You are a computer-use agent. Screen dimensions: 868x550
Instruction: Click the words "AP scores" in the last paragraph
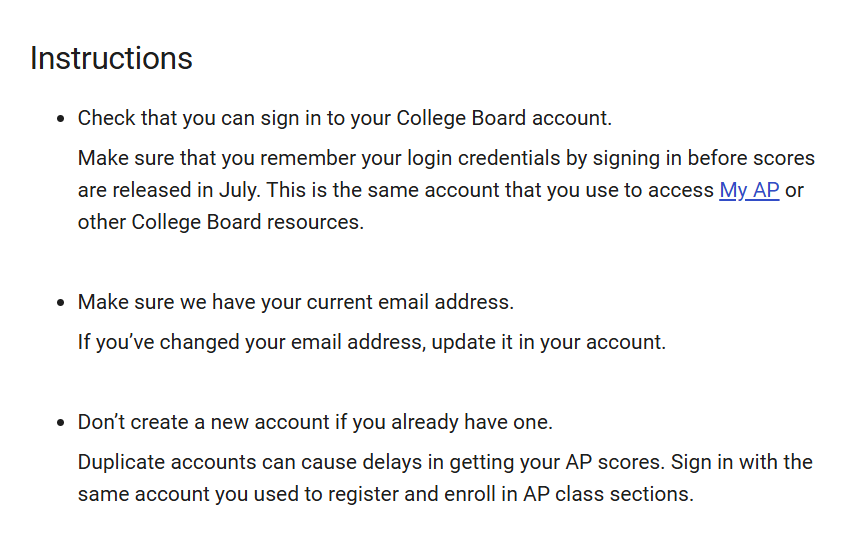coord(614,462)
